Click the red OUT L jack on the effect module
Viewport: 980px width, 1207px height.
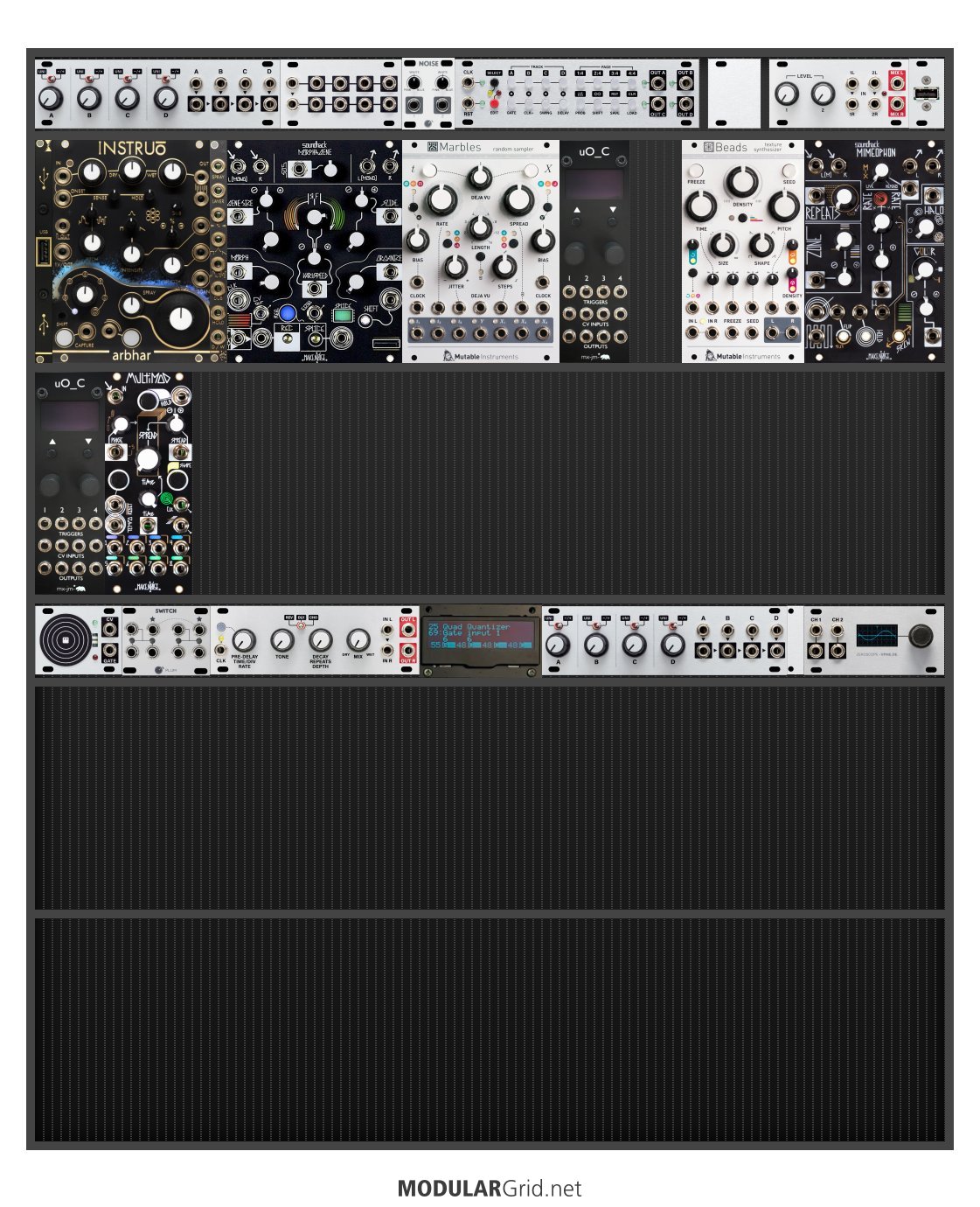click(407, 631)
